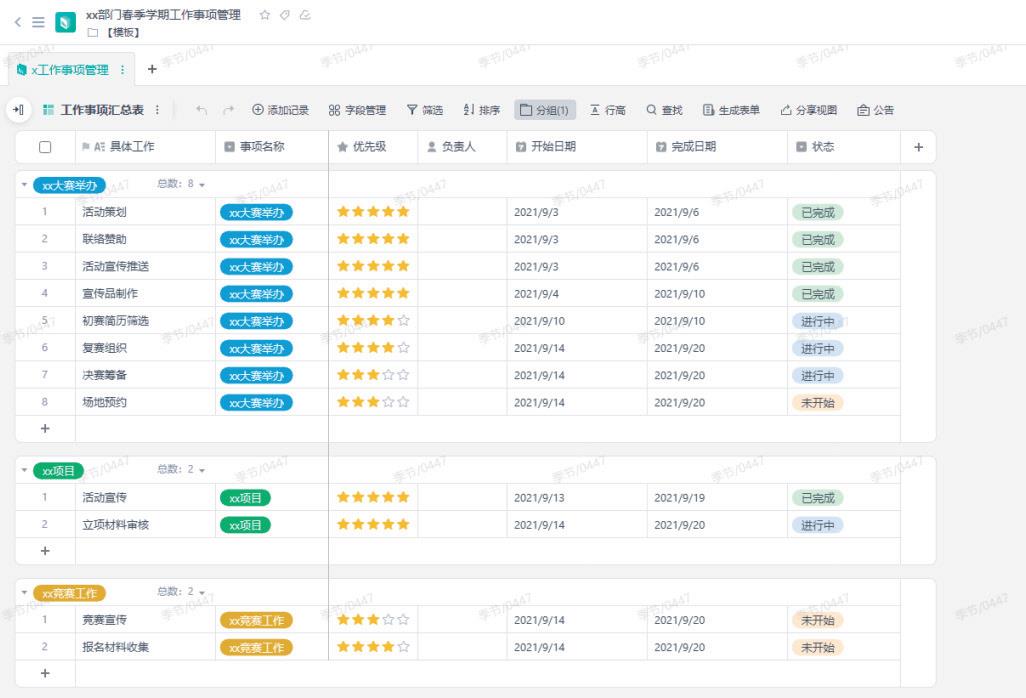
Task: Add a new column with plus
Action: pos(918,147)
